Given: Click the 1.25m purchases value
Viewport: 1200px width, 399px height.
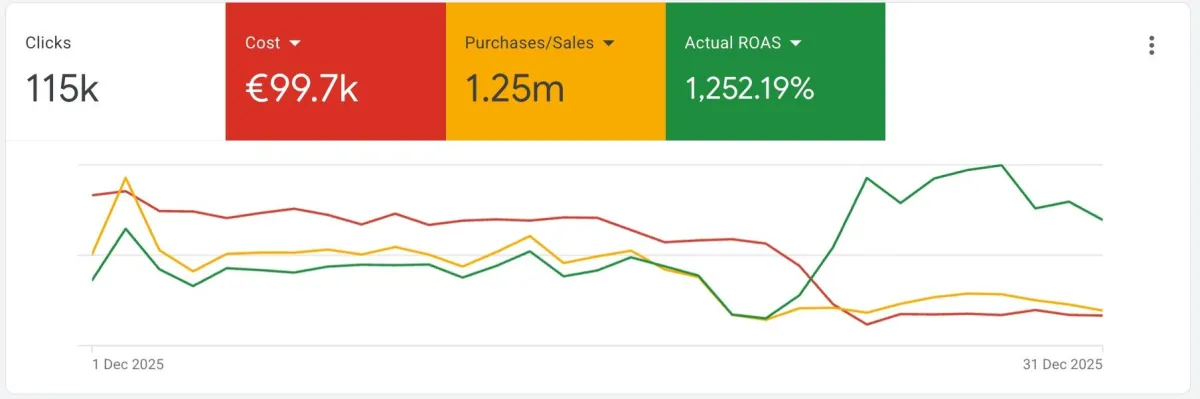Looking at the screenshot, I should [x=515, y=89].
